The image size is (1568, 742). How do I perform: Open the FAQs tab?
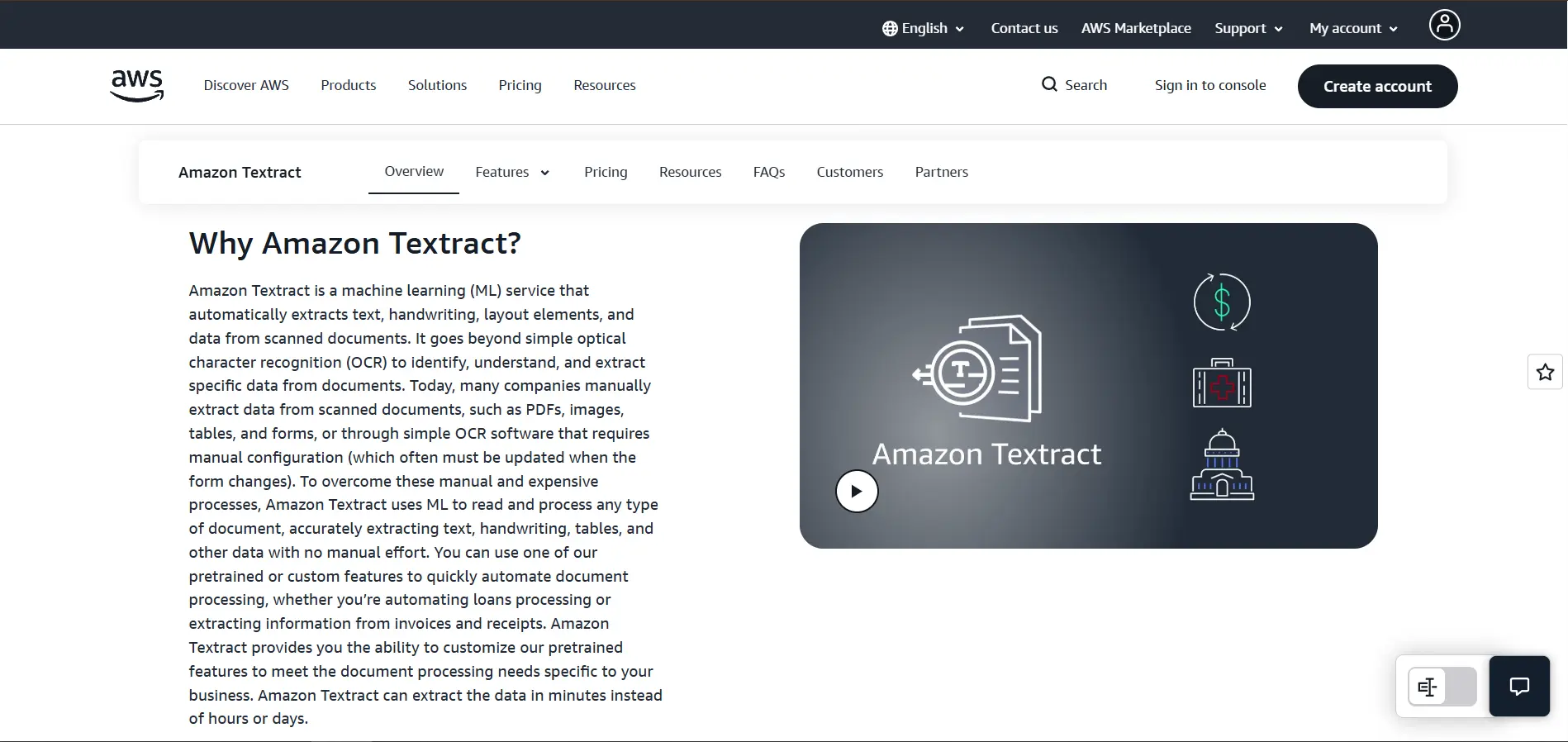pos(769,172)
